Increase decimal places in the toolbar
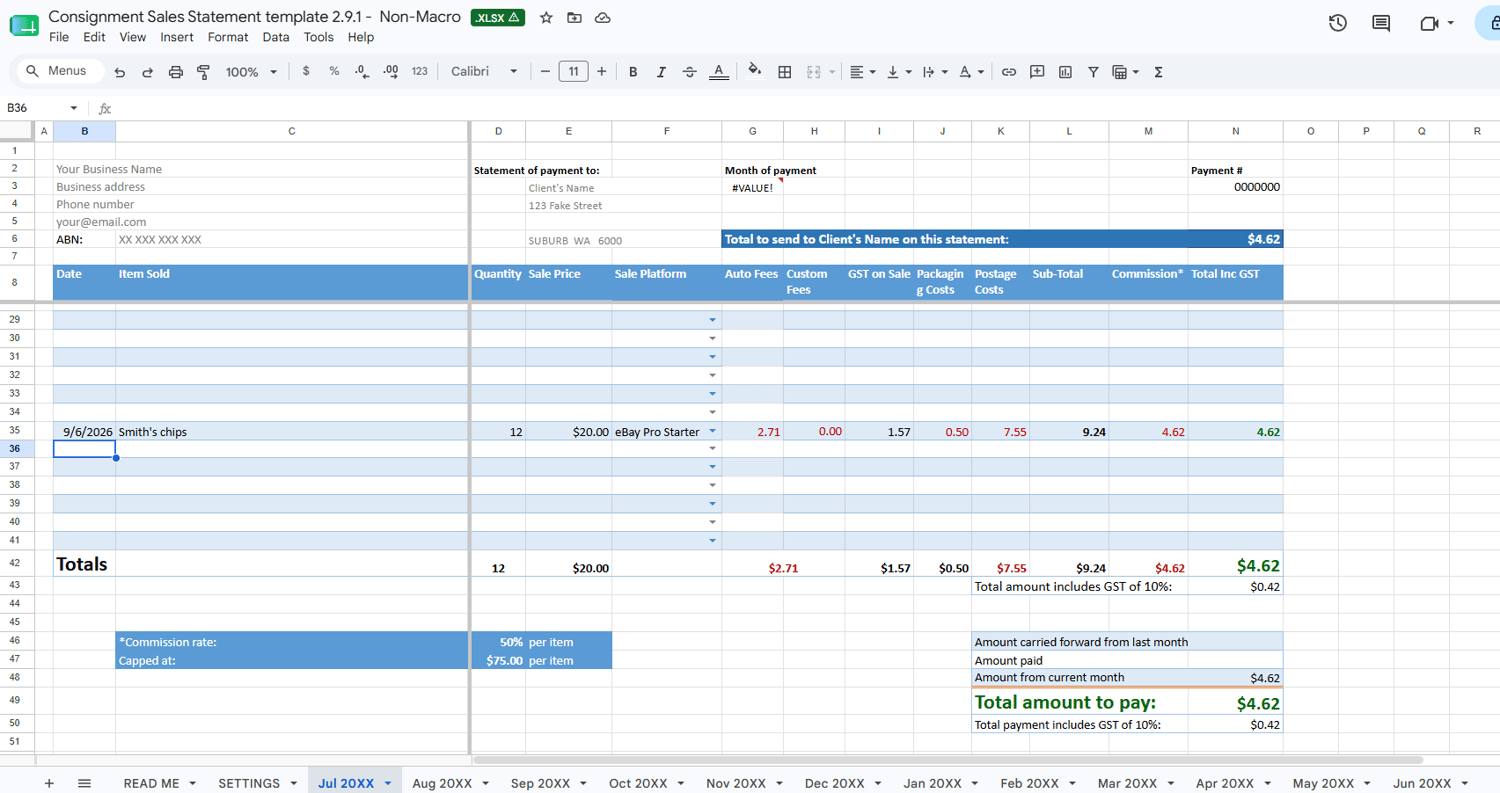The height and width of the screenshot is (793, 1500). click(391, 72)
